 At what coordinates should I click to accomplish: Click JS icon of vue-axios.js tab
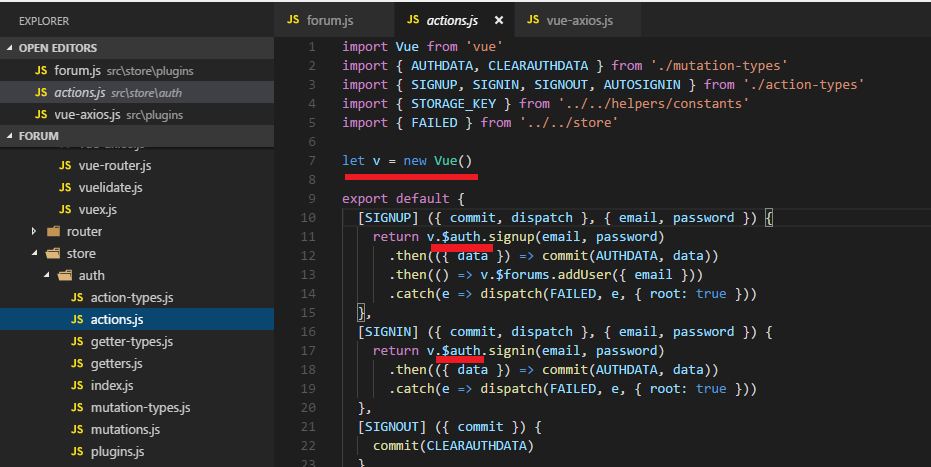[533, 20]
